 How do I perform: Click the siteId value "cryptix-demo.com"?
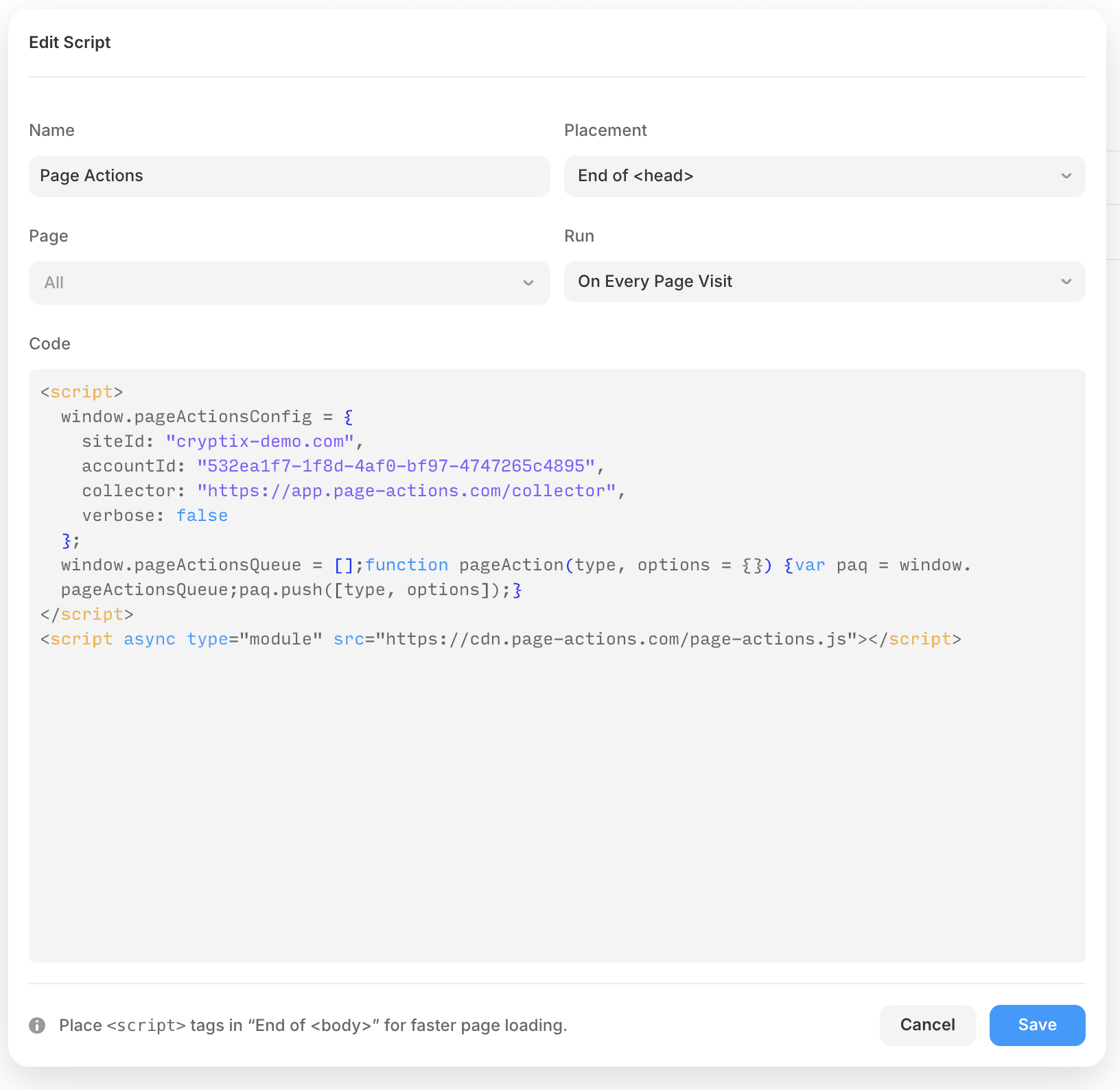[260, 441]
